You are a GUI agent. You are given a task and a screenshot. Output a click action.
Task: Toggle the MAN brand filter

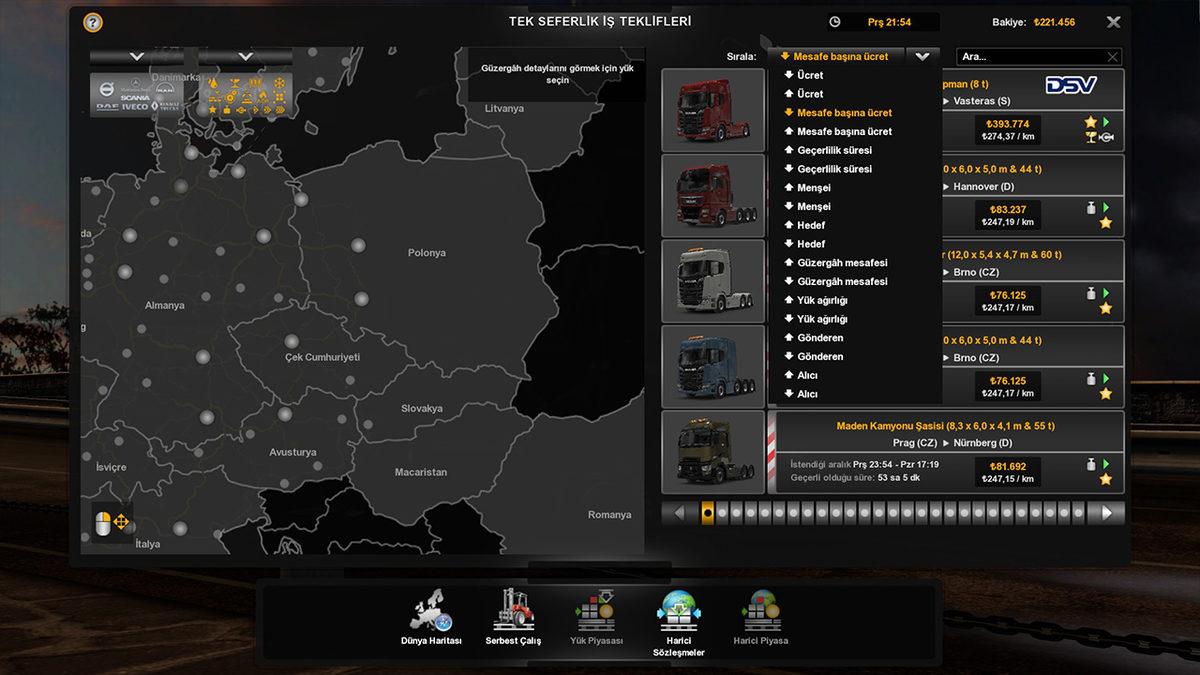tap(165, 90)
